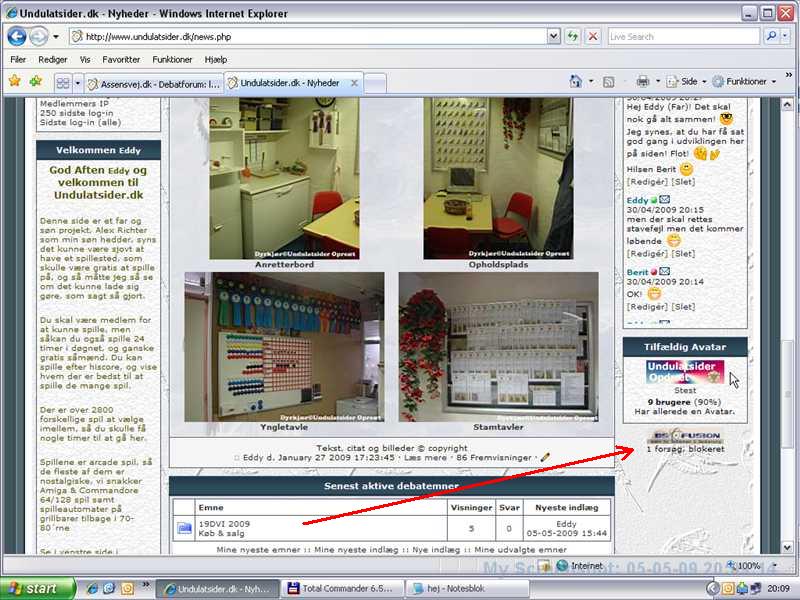Viewport: 800px width, 600px height.
Task: Click the RSS feeds icon
Action: coord(608,82)
